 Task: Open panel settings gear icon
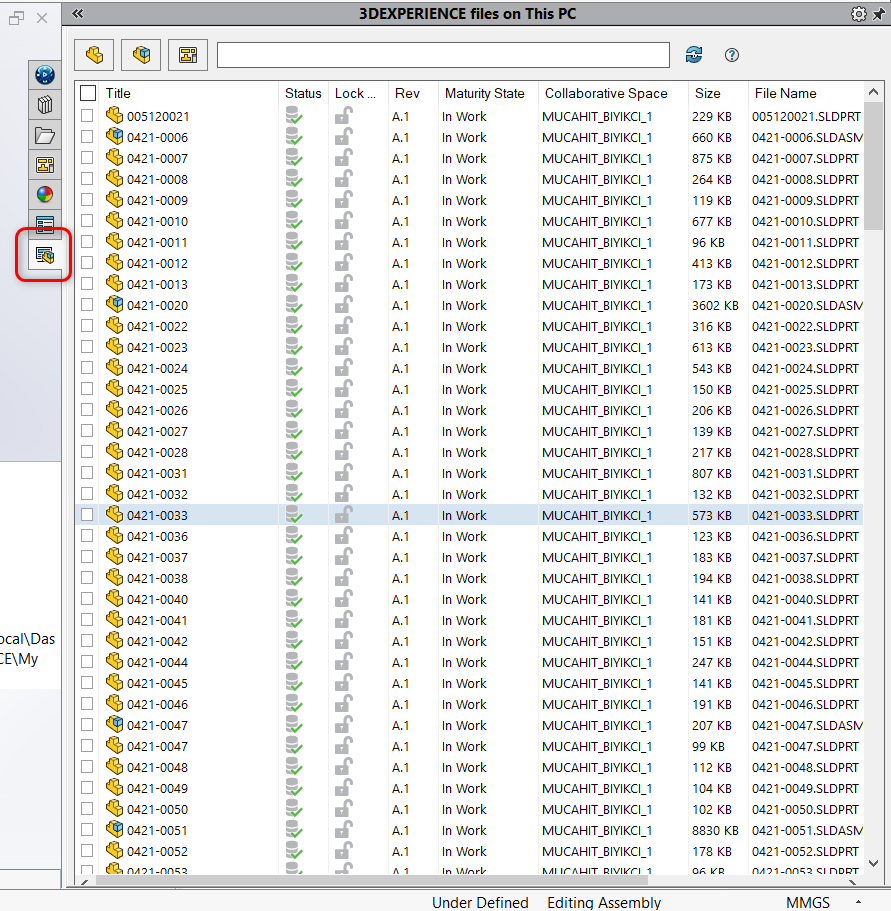coord(858,14)
